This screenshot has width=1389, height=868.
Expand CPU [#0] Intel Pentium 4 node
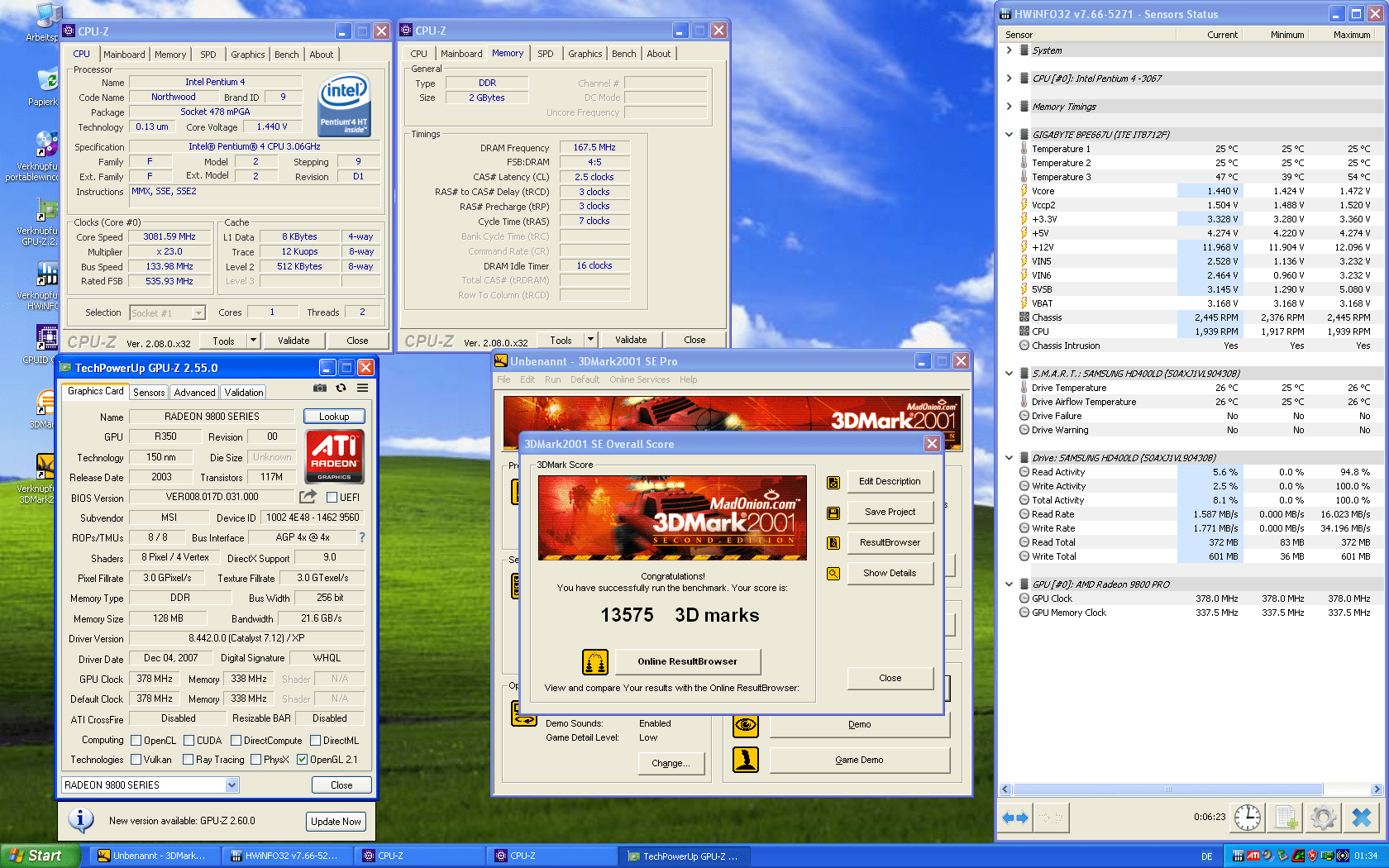click(1009, 79)
